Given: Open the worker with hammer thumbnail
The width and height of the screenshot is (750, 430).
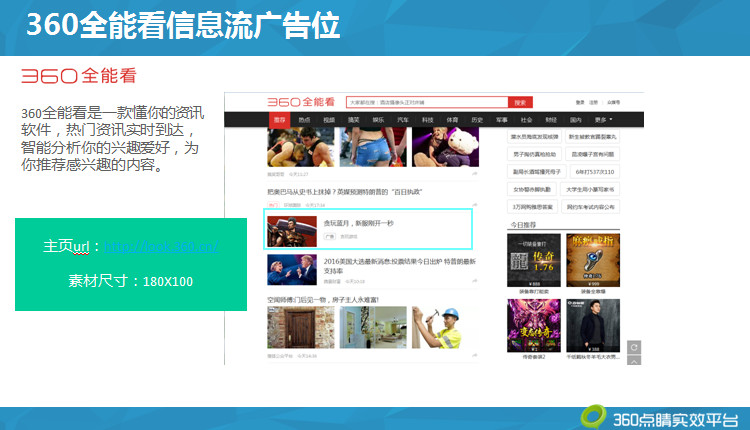Looking at the screenshot, I should click(438, 328).
